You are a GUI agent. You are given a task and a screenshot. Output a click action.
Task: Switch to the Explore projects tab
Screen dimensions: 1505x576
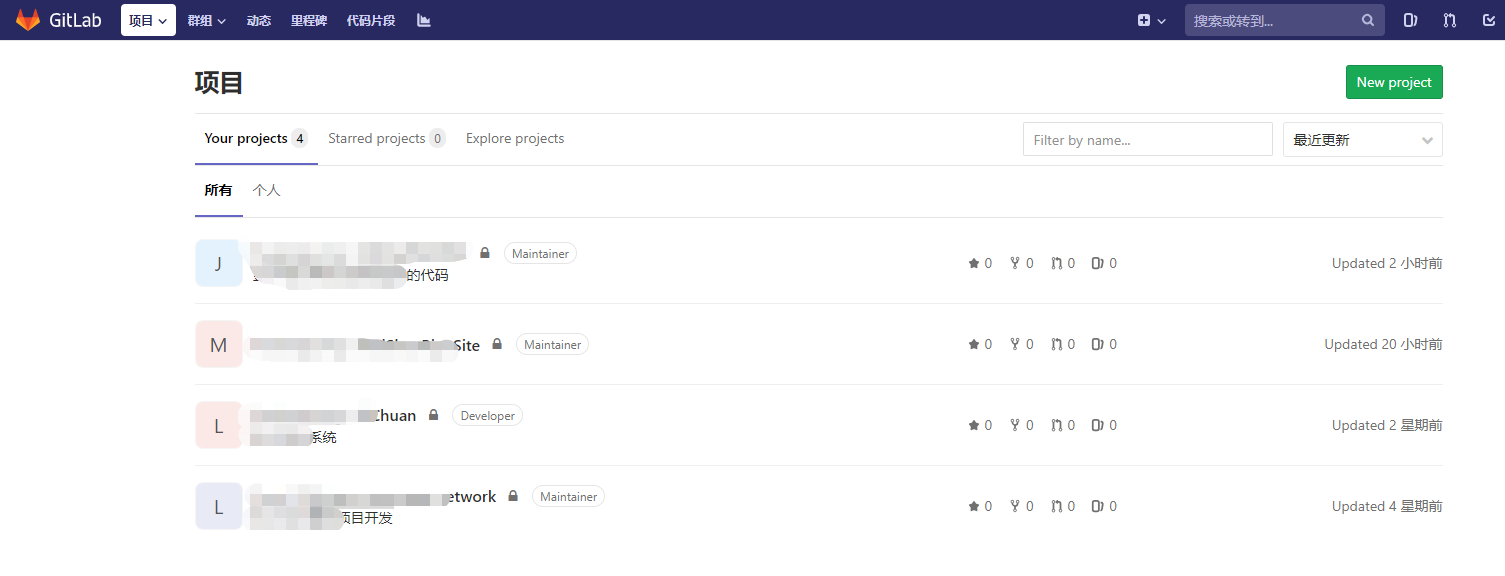[515, 139]
